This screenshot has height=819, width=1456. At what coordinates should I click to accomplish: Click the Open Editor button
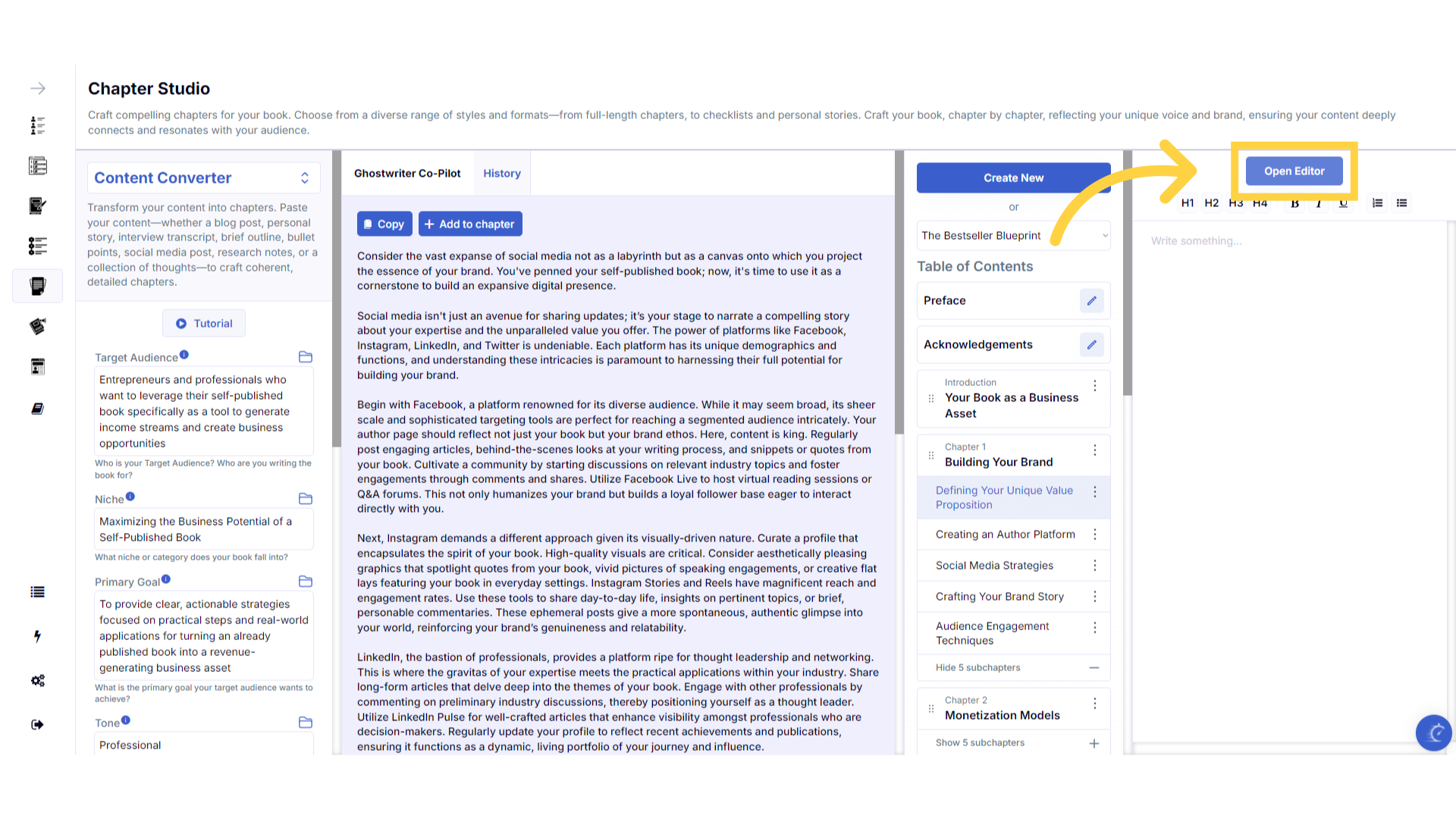click(x=1294, y=171)
